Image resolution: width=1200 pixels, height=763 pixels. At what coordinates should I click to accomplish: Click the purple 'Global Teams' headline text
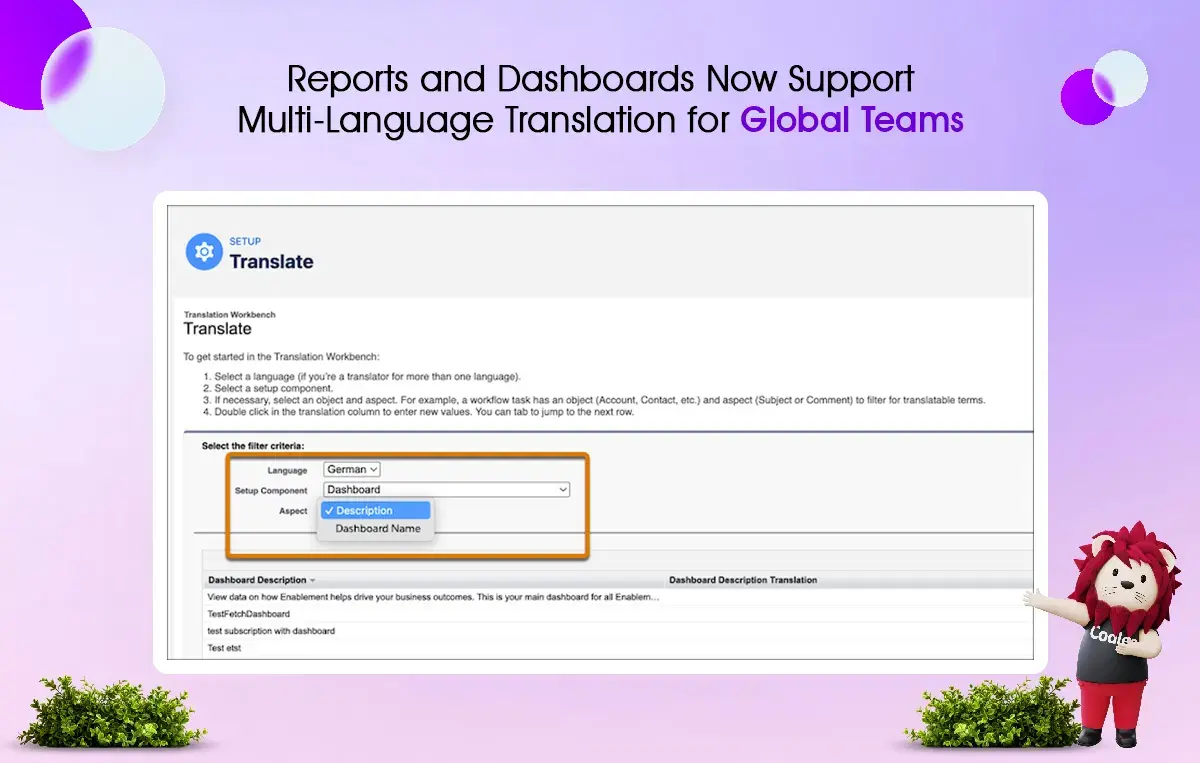[851, 120]
